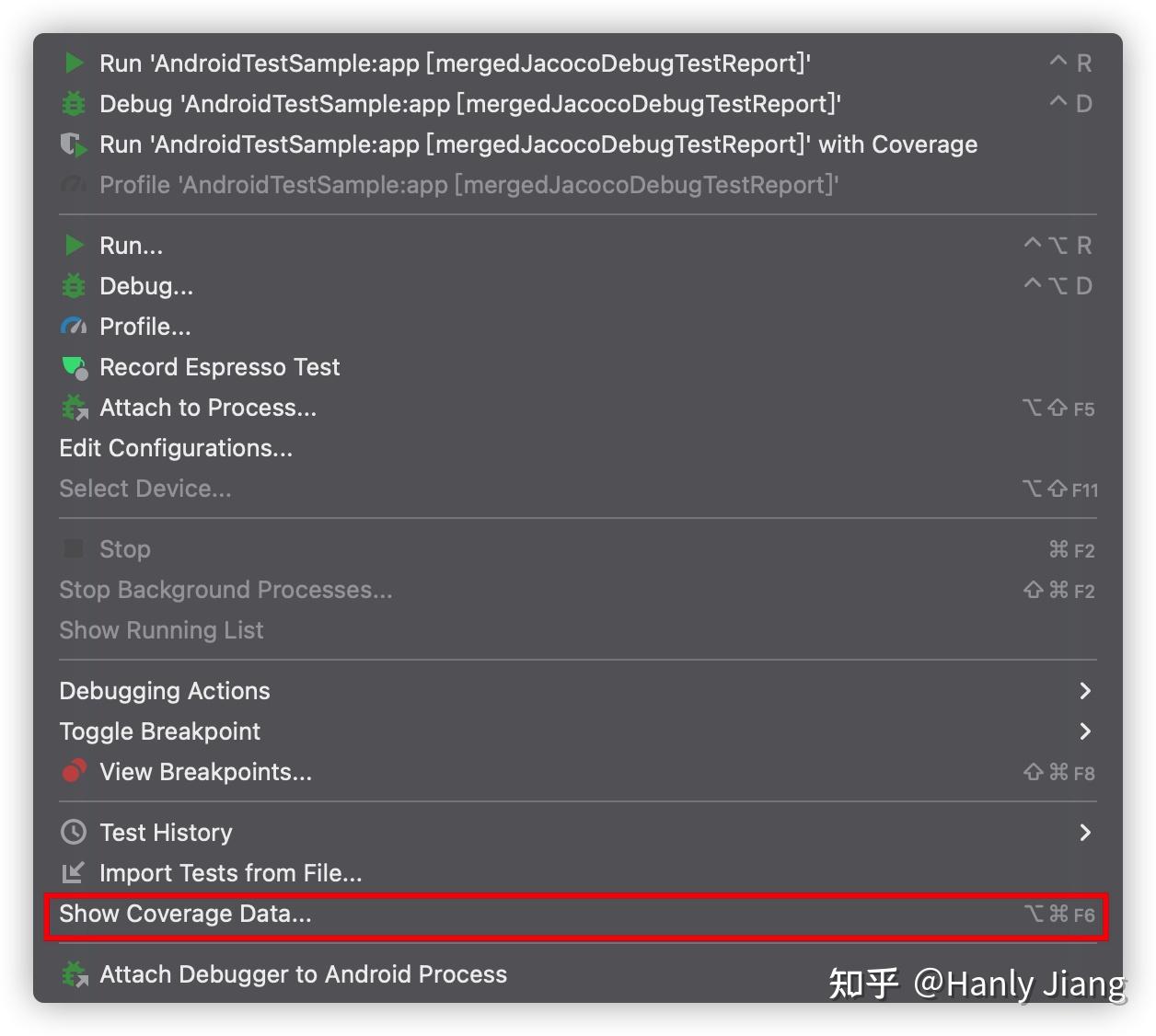Click the Debug bug icon for AndroidTestSample:app

click(x=74, y=104)
